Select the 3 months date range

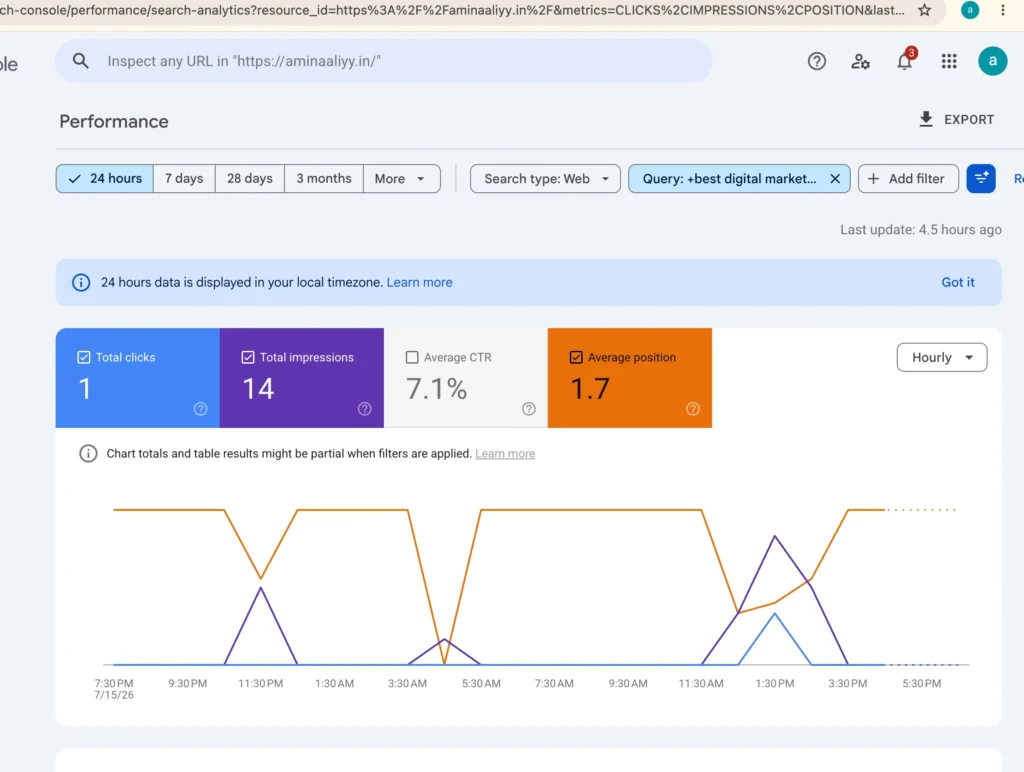324,179
